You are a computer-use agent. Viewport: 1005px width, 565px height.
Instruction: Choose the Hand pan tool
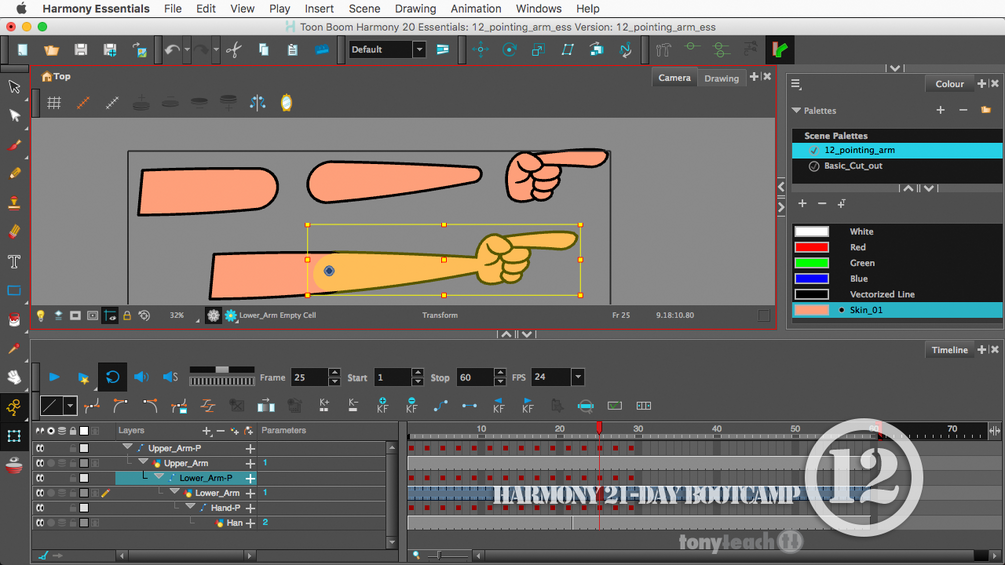point(14,377)
